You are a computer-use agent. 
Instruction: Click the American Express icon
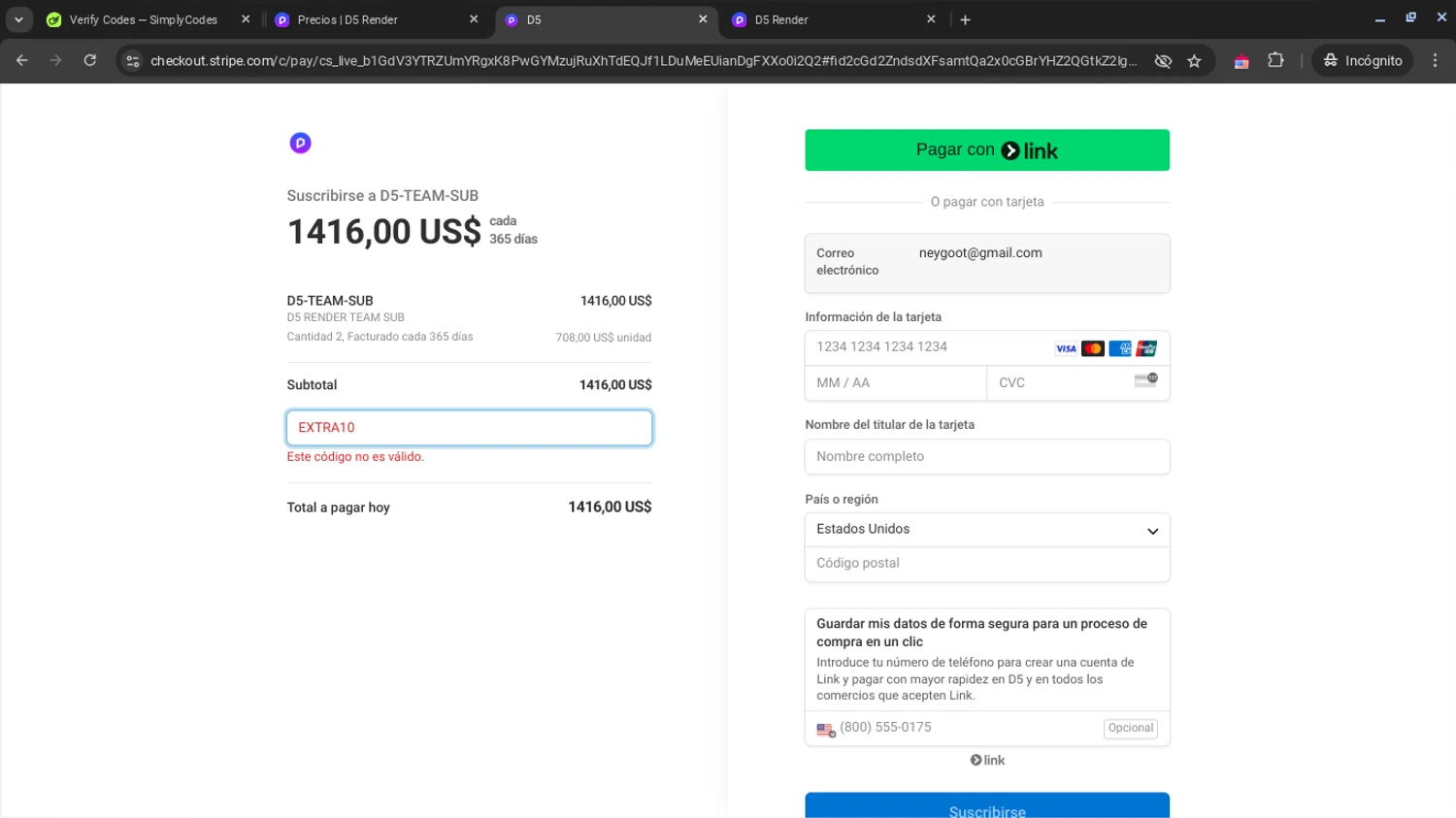click(x=1120, y=348)
